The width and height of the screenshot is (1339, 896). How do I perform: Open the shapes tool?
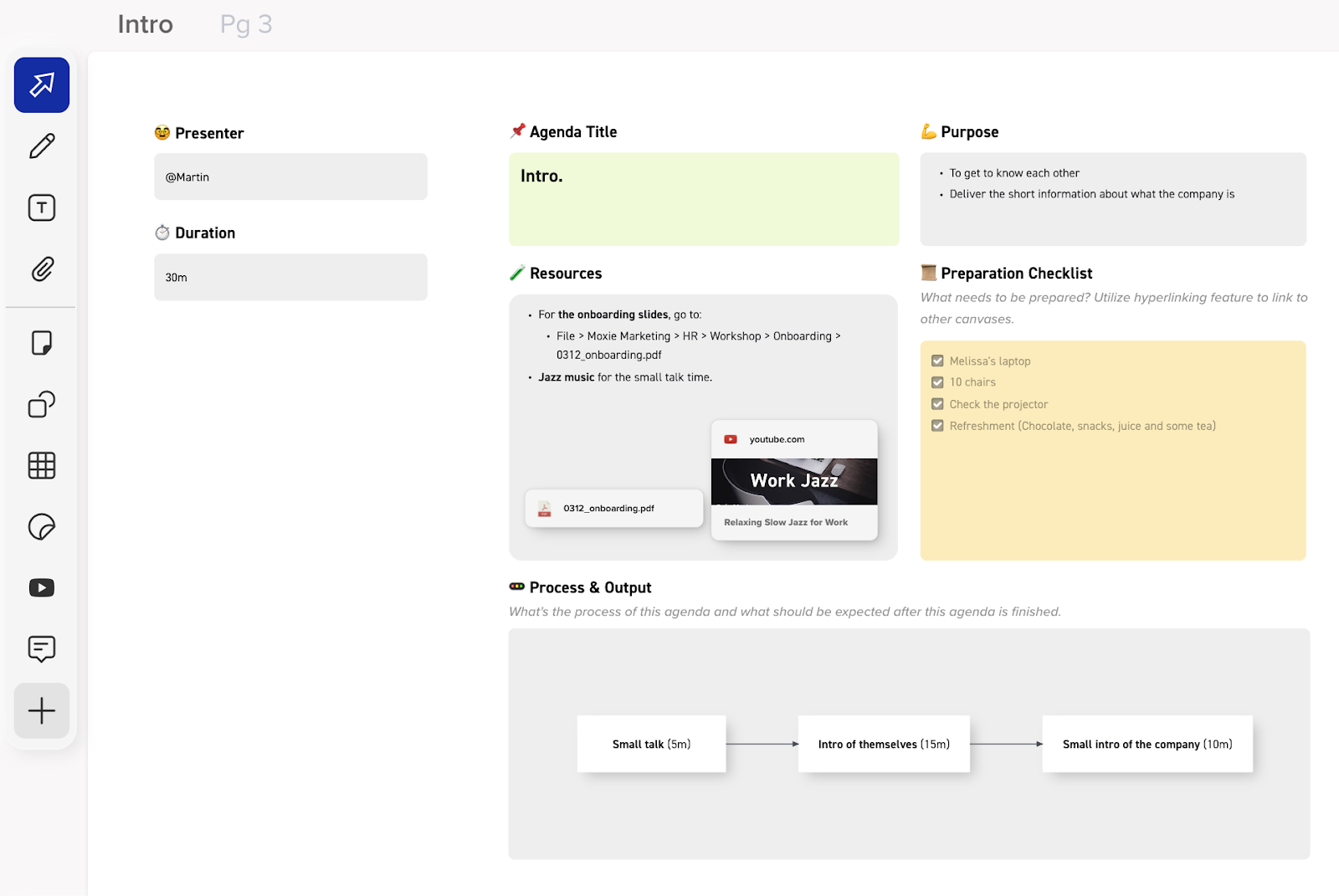pyautogui.click(x=42, y=404)
